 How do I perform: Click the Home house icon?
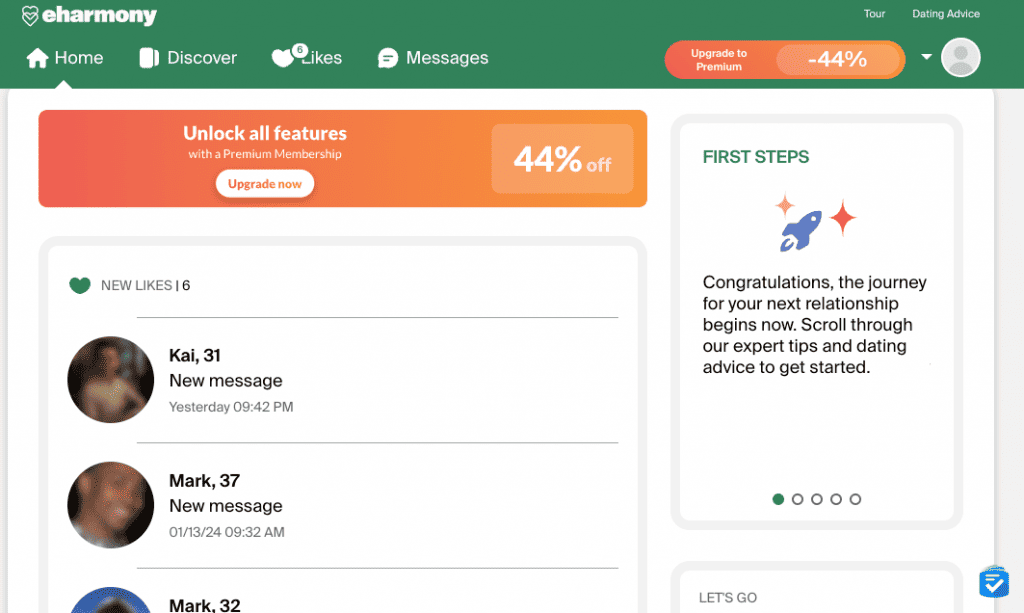pos(38,58)
